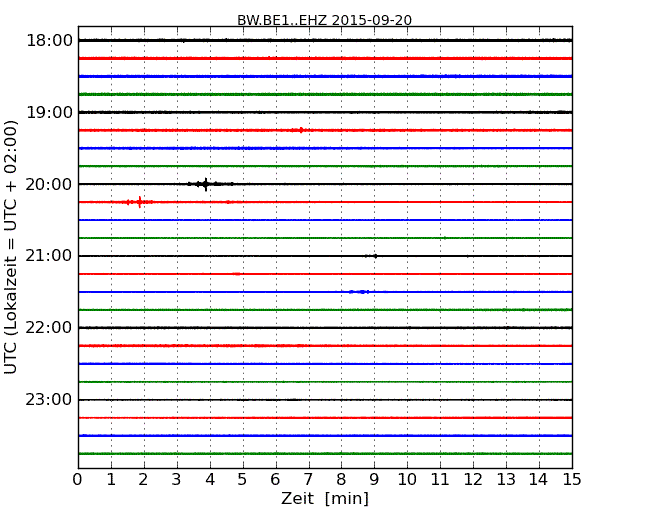Click the x-axis tick label 9
The width and height of the screenshot is (650, 520).
(x=374, y=480)
